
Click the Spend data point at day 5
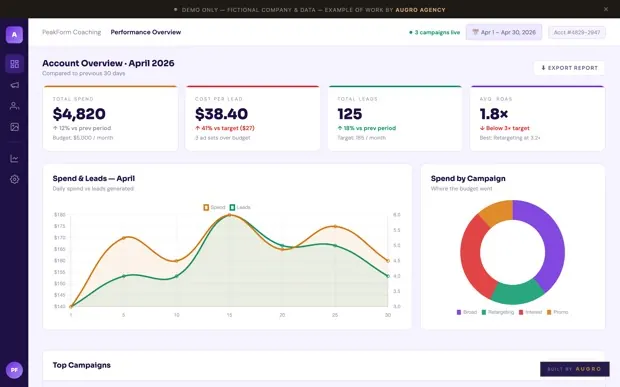[x=124, y=238]
